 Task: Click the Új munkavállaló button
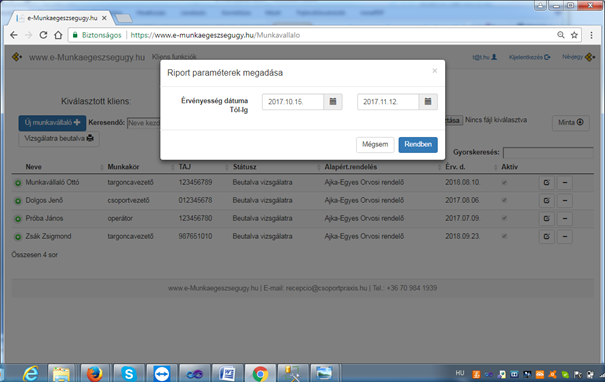[52, 123]
